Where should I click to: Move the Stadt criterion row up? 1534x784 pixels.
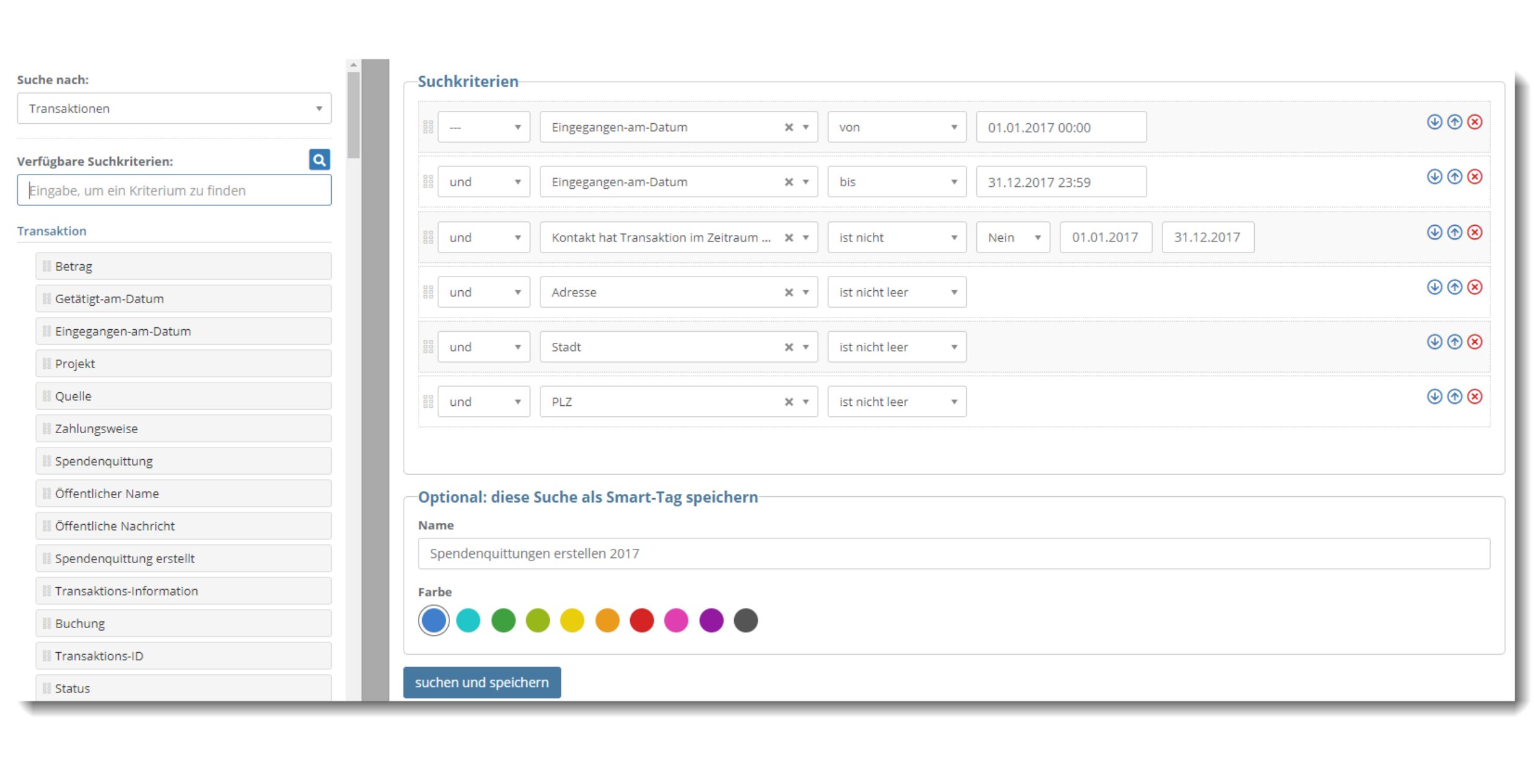click(x=1454, y=342)
